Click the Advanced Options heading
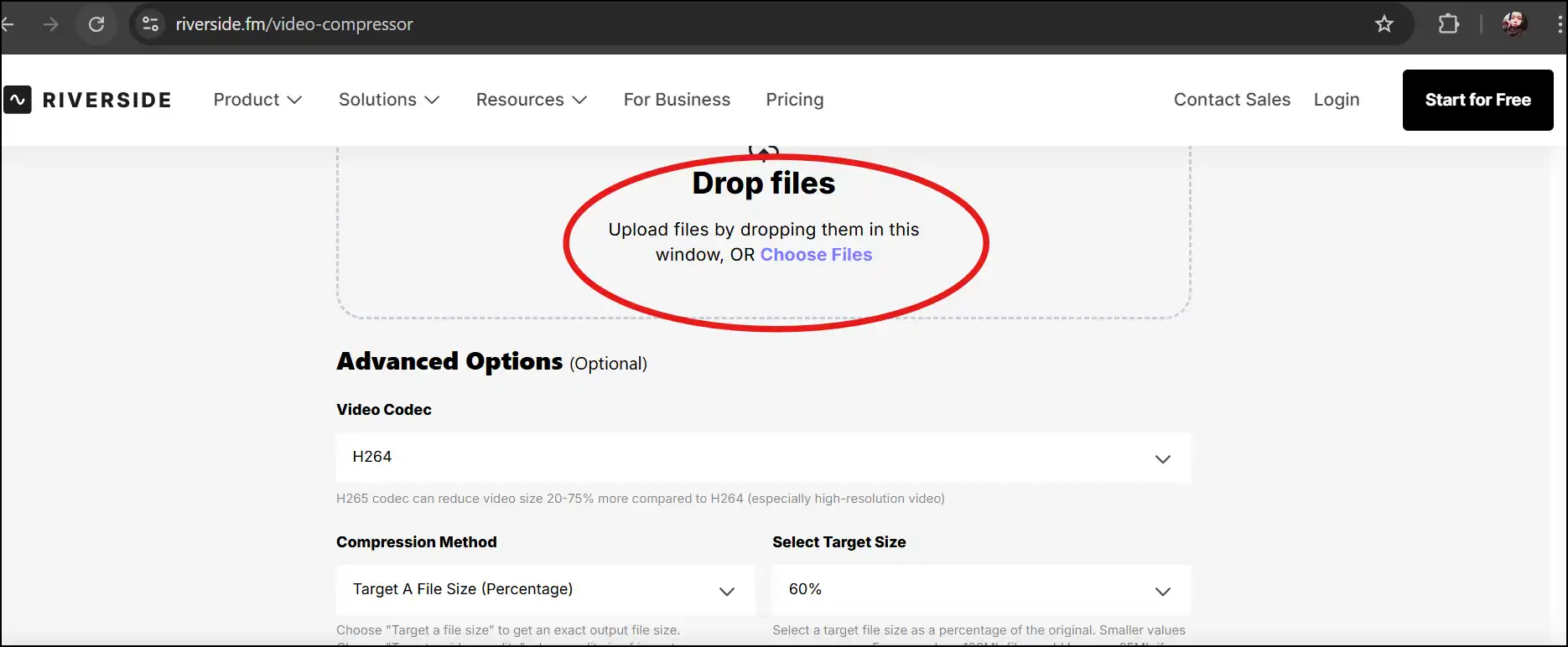1568x647 pixels. point(449,361)
